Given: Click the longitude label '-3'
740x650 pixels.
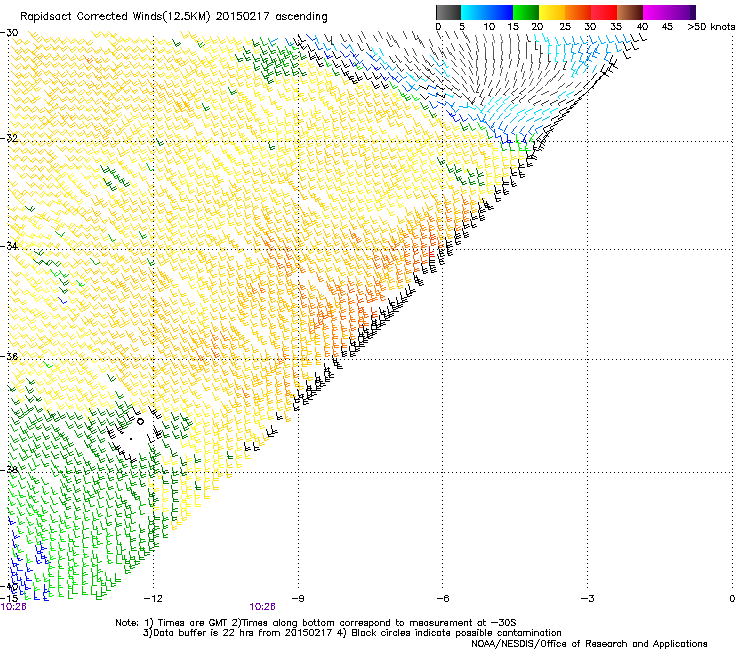Looking at the screenshot, I should pyautogui.click(x=587, y=599).
